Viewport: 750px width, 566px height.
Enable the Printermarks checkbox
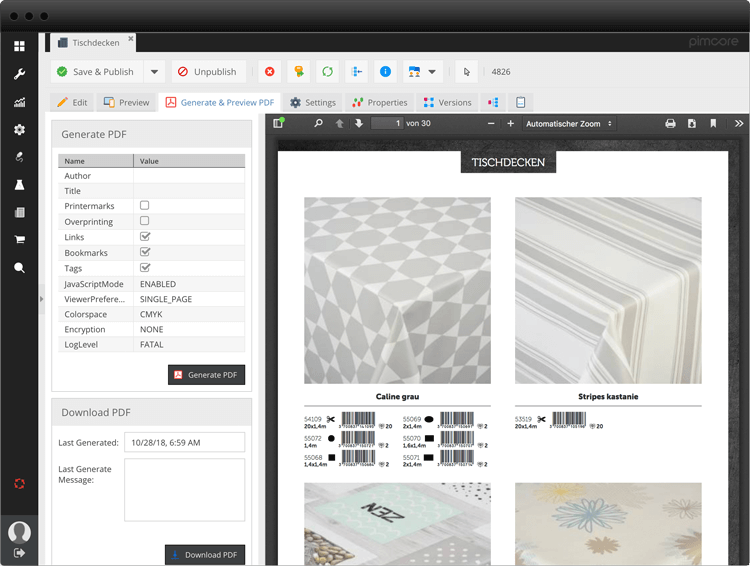(x=145, y=206)
